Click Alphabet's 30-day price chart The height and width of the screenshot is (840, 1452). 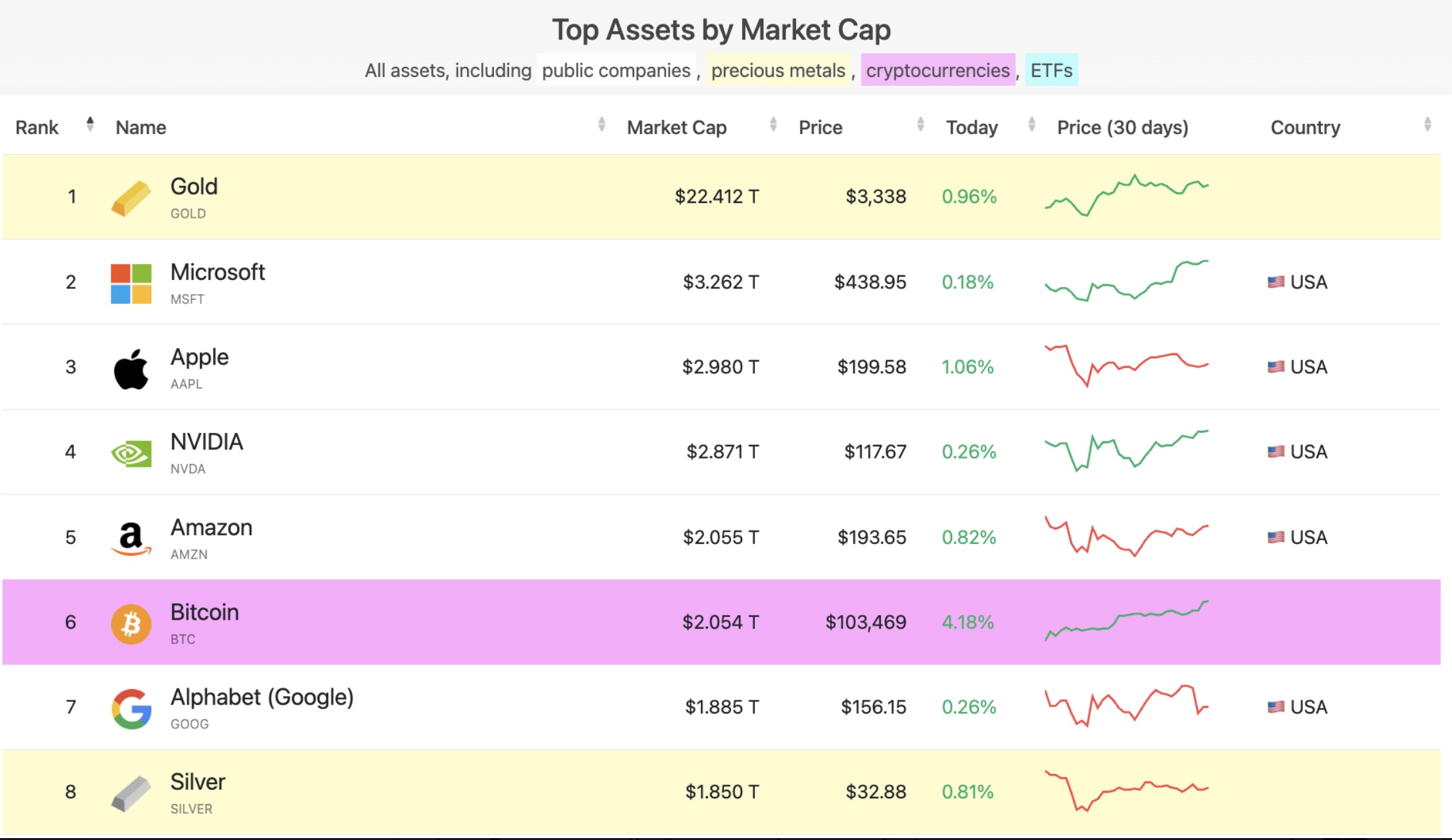point(1127,706)
